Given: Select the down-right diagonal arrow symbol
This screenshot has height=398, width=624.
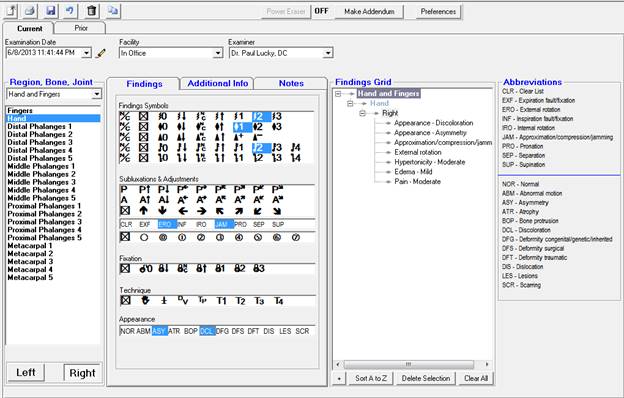Looking at the screenshot, I should pos(277,211).
